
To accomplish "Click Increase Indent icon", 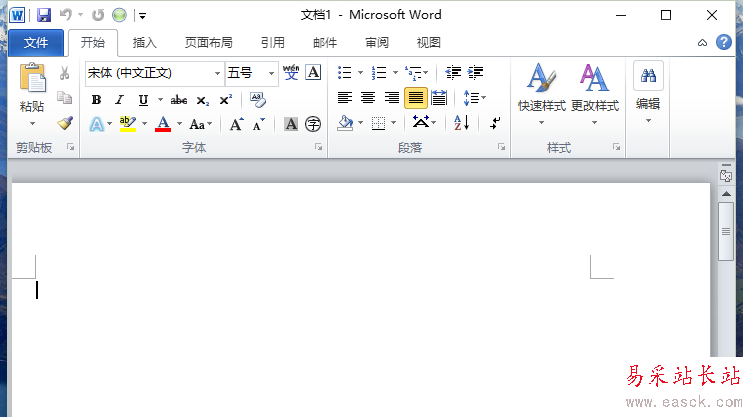I will click(x=475, y=73).
